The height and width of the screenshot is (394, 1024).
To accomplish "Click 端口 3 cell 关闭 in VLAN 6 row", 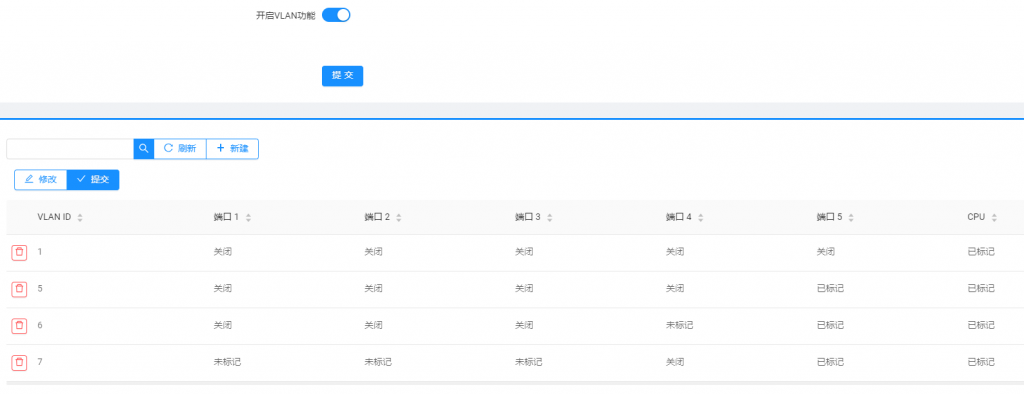I will point(524,325).
